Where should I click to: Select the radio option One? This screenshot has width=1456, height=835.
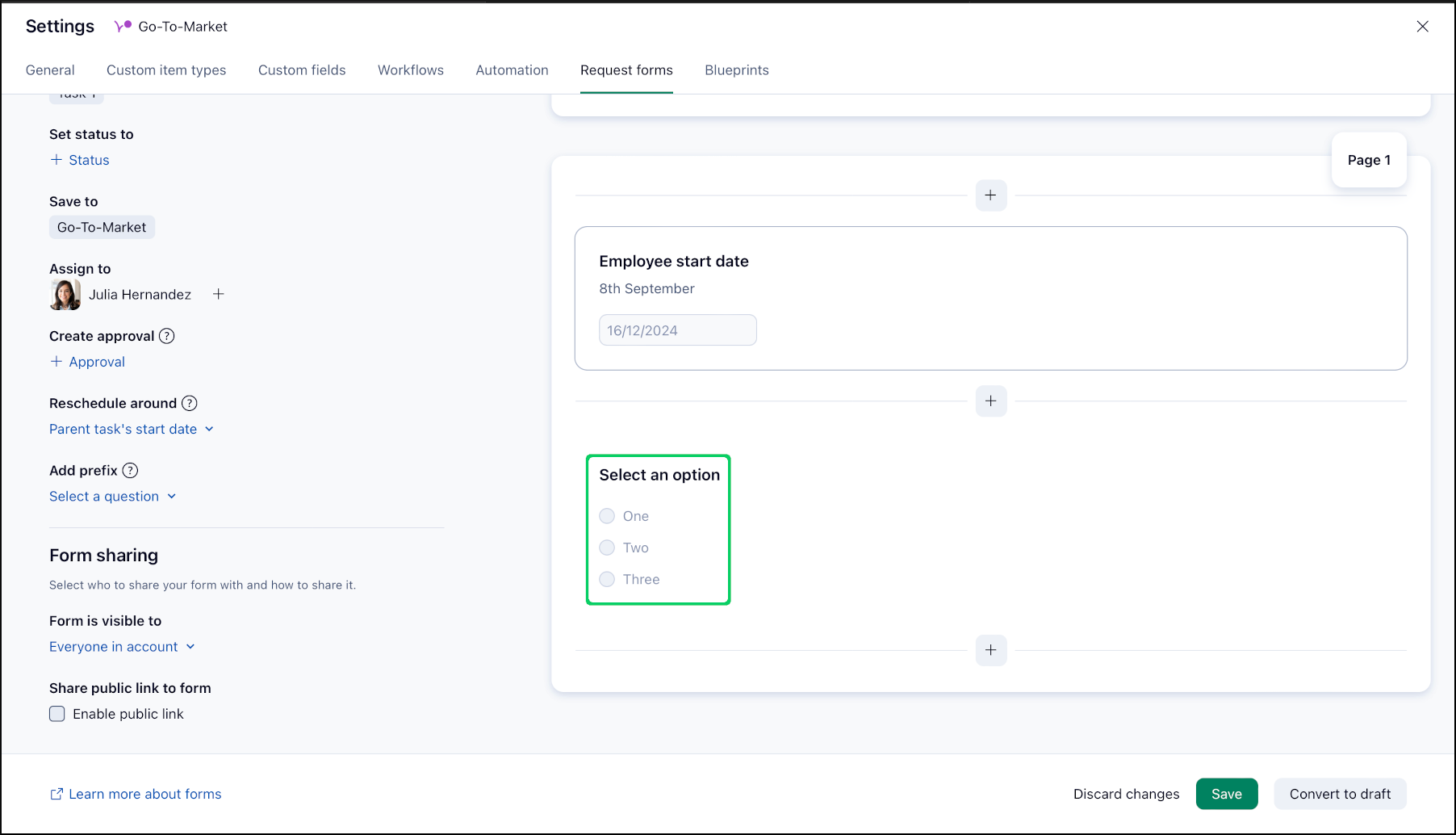coord(607,516)
